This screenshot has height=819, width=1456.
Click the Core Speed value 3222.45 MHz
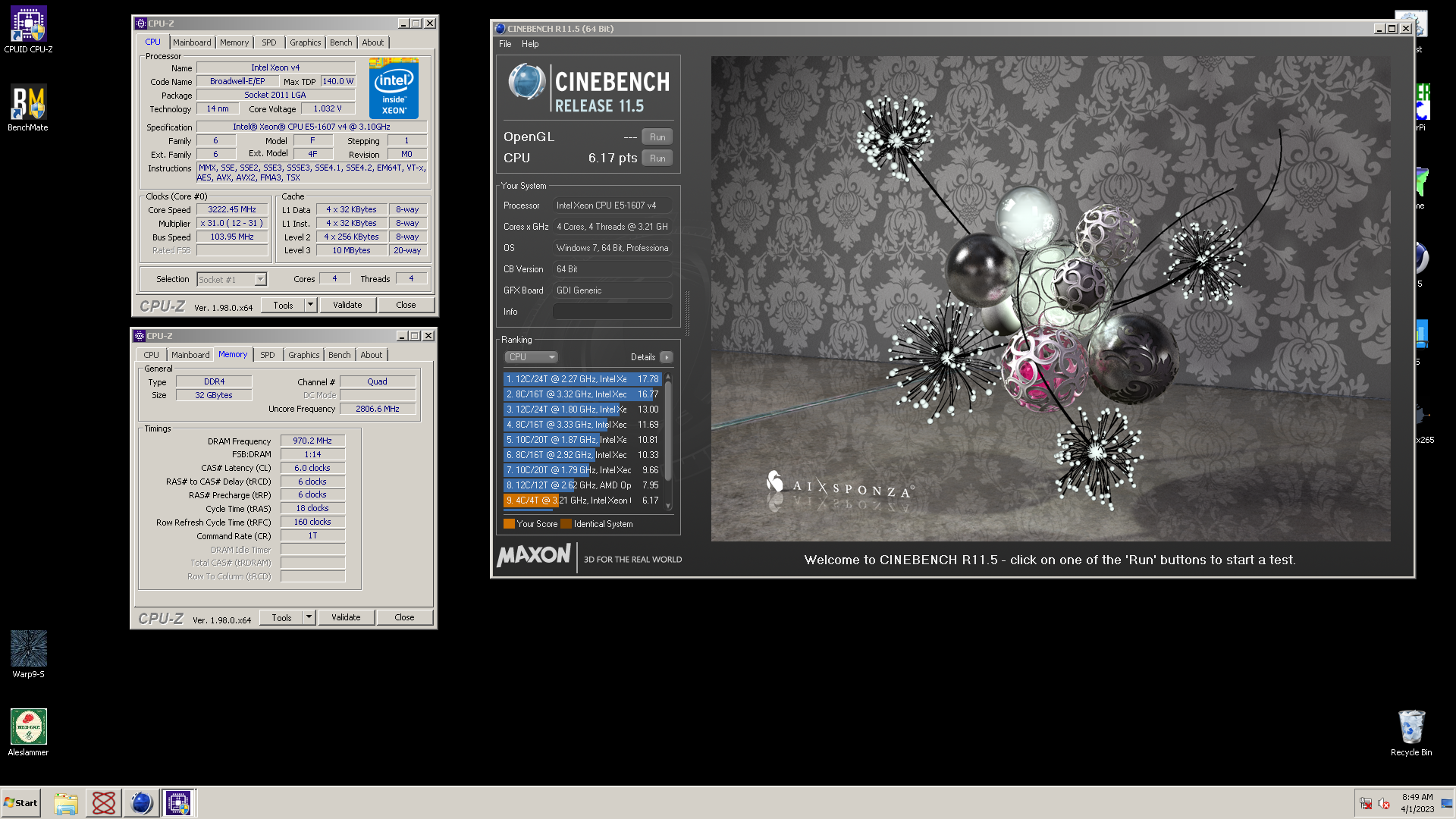(x=232, y=210)
